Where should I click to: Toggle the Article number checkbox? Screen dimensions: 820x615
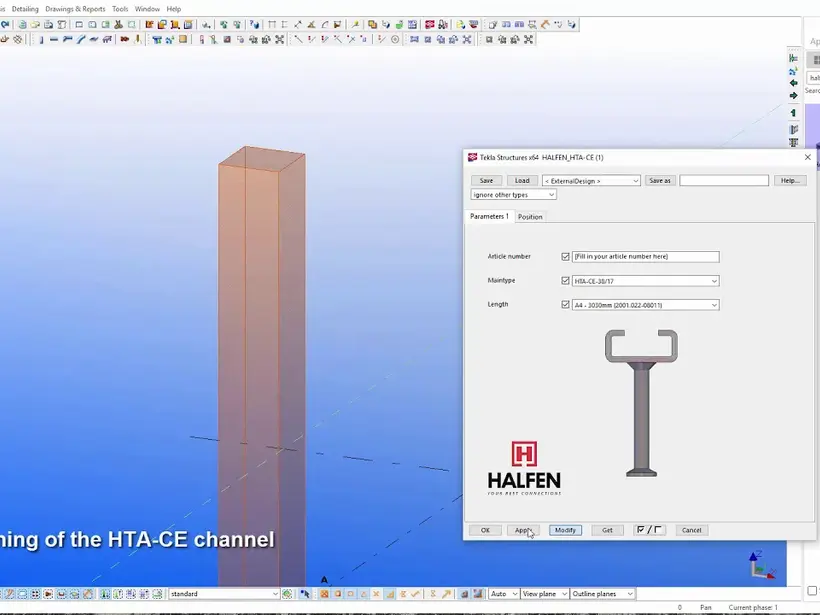coord(565,256)
